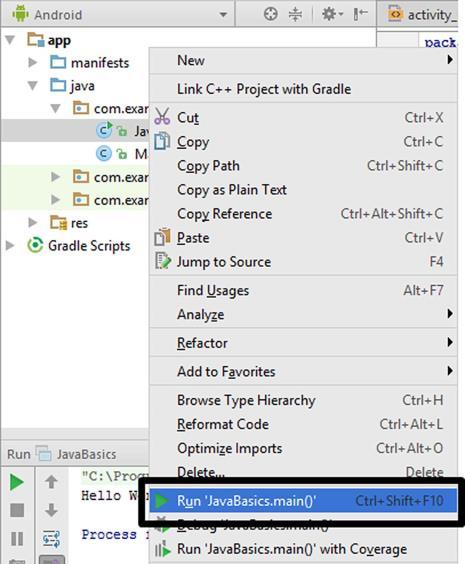Click the Up stack trace arrow
This screenshot has width=465, height=564.
(51, 482)
